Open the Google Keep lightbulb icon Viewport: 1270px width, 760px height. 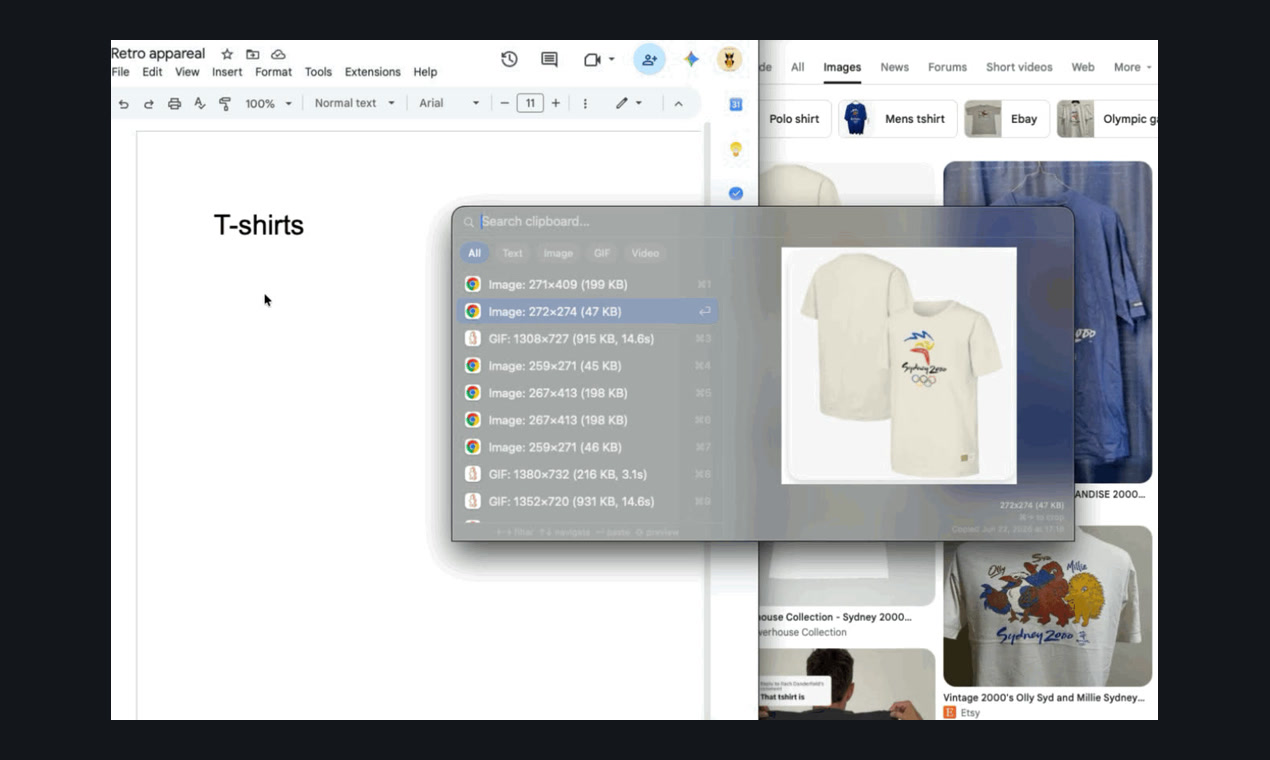736,150
